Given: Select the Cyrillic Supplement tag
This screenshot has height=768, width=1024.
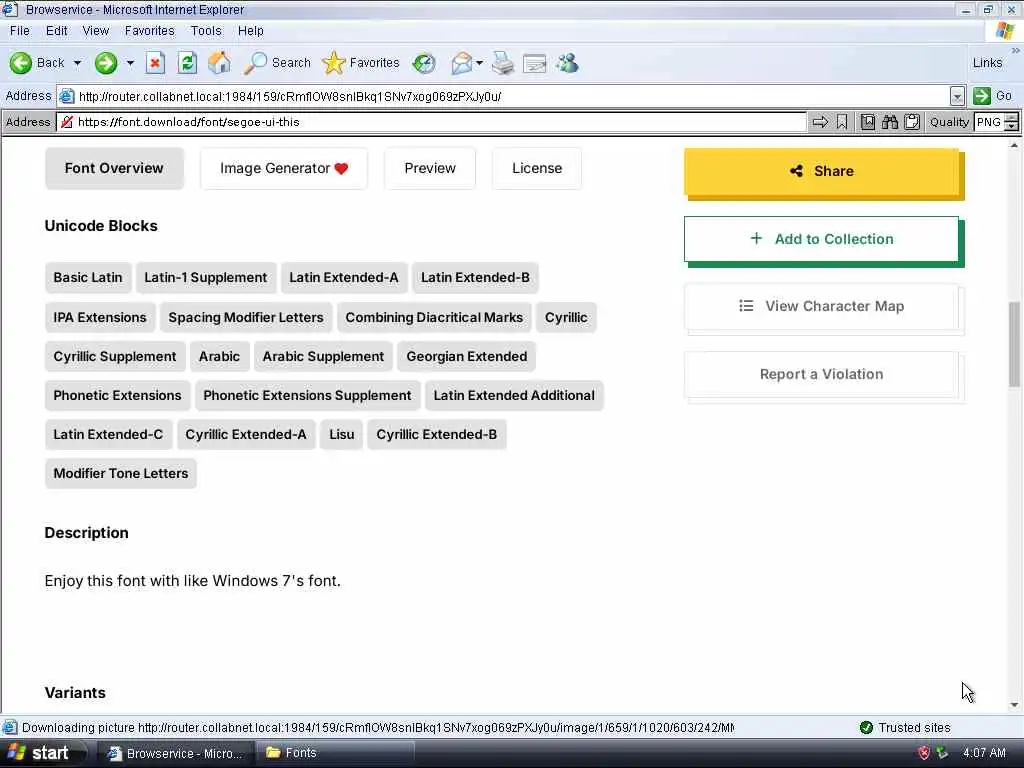Looking at the screenshot, I should [115, 357].
